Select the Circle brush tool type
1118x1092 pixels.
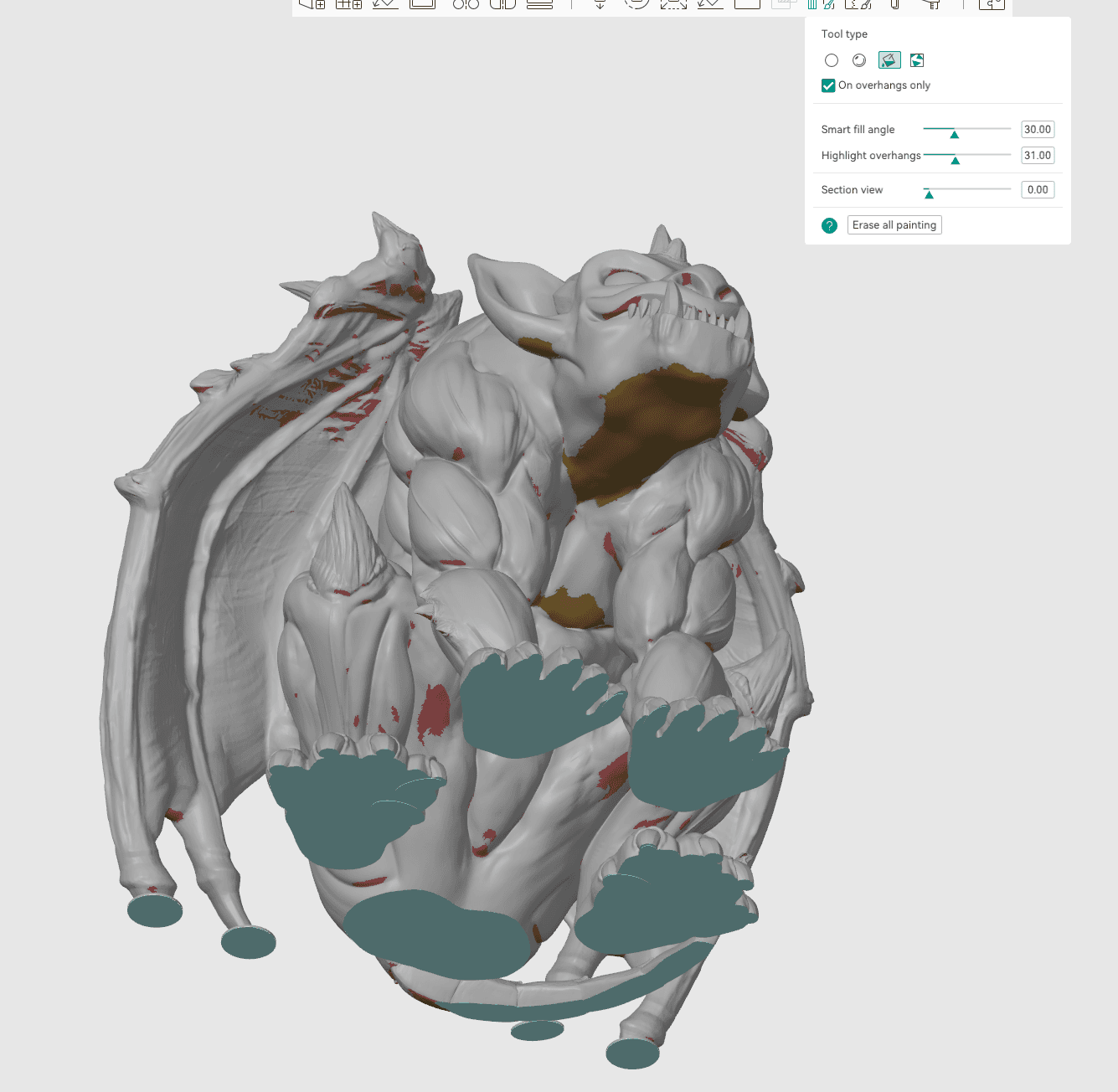tap(832, 60)
